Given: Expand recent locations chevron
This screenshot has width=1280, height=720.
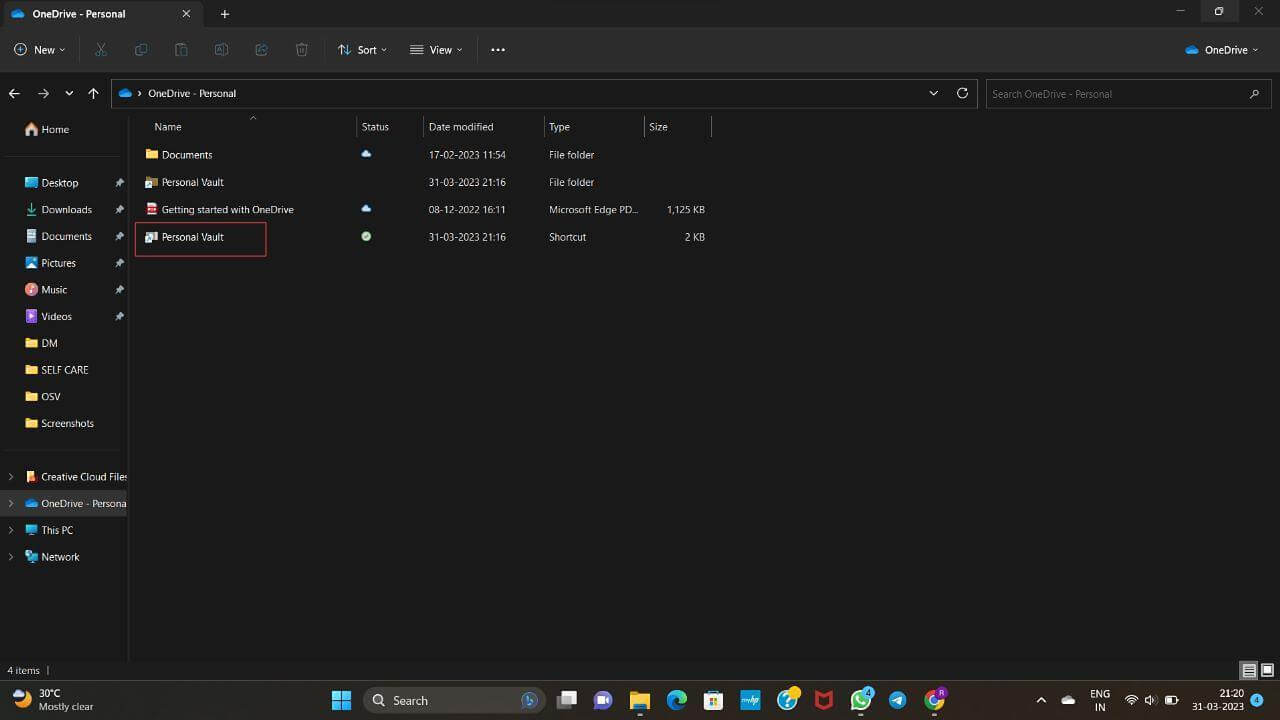Looking at the screenshot, I should 69,93.
